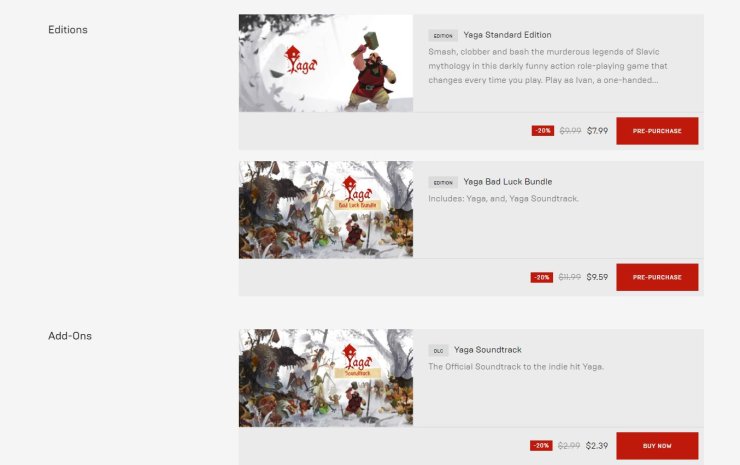Select the Yaga Standard Edition title
This screenshot has height=465, width=740.
point(507,35)
